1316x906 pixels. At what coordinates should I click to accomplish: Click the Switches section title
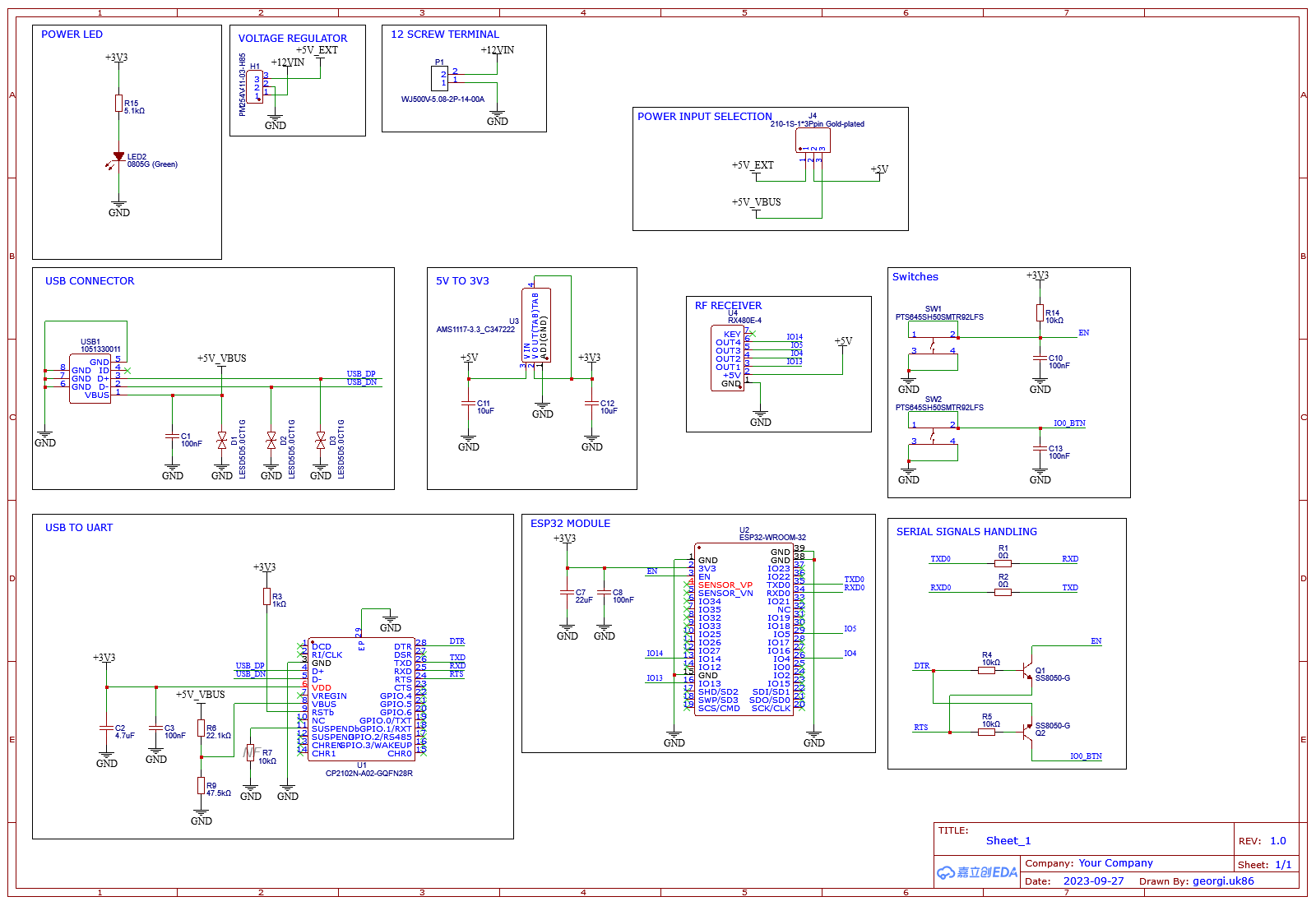click(x=915, y=277)
